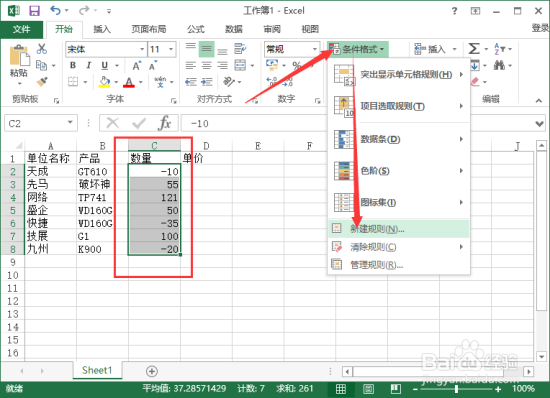The image size is (550, 398).
Task: Click the cell Borders icon
Action: (73, 82)
